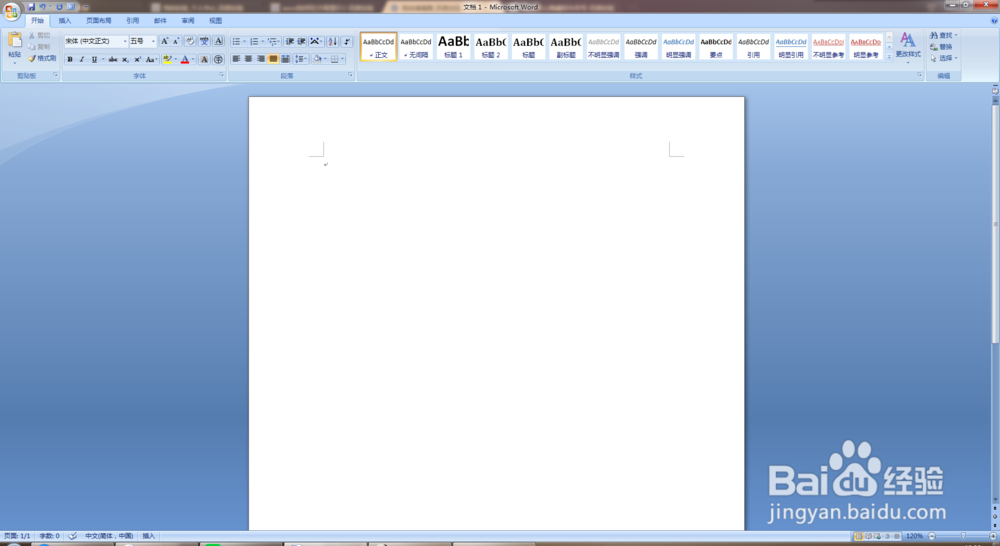Apply the 无间隔 no spacing style
This screenshot has height=546, width=1000.
pyautogui.click(x=416, y=47)
